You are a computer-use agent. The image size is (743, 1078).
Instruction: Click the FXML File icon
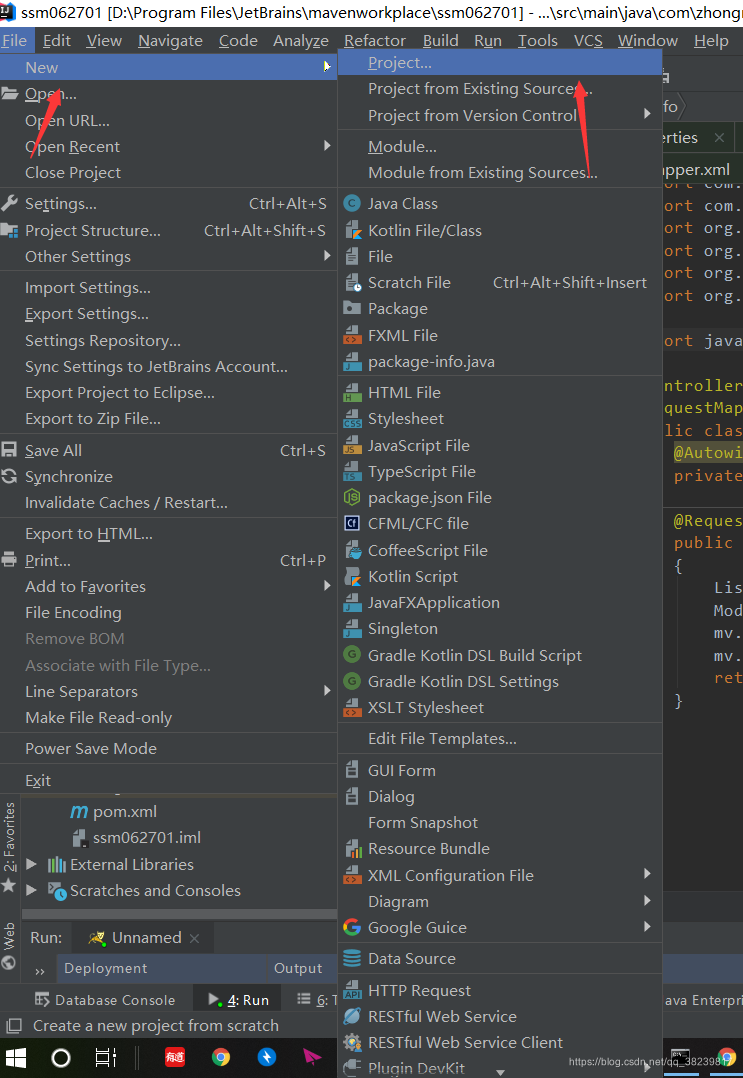coord(352,336)
